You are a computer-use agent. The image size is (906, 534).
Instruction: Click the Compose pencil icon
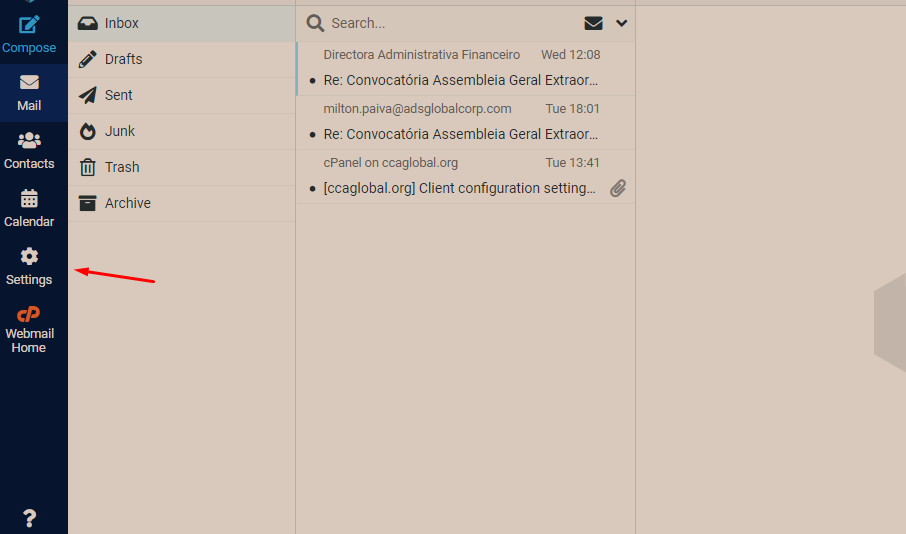[x=29, y=25]
